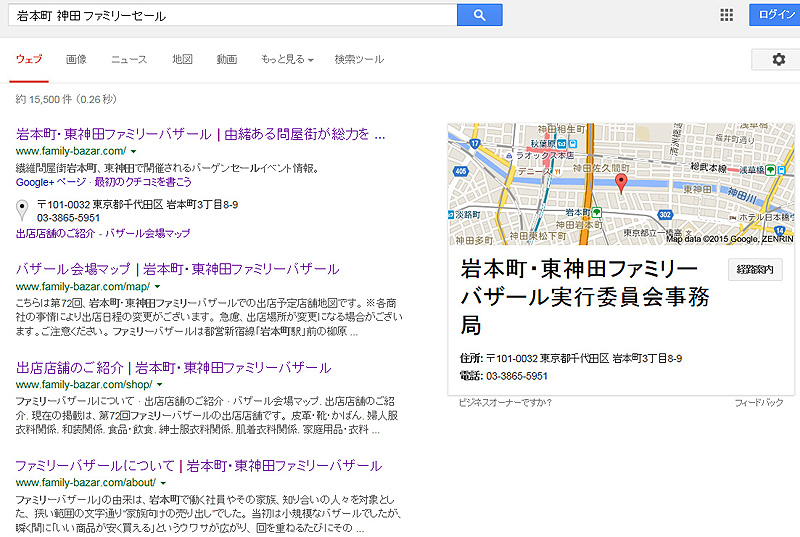
Task: Click the phone number under the first result
Action: (68, 218)
